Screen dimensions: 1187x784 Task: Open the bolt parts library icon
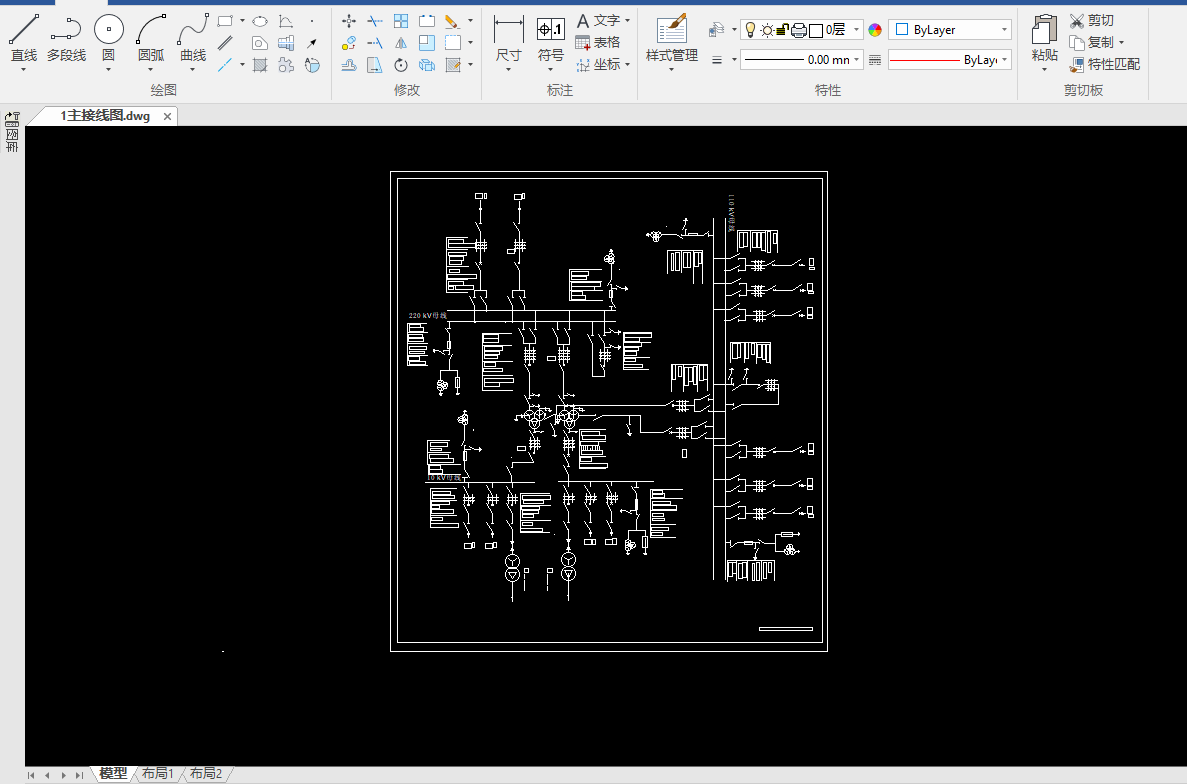285,43
